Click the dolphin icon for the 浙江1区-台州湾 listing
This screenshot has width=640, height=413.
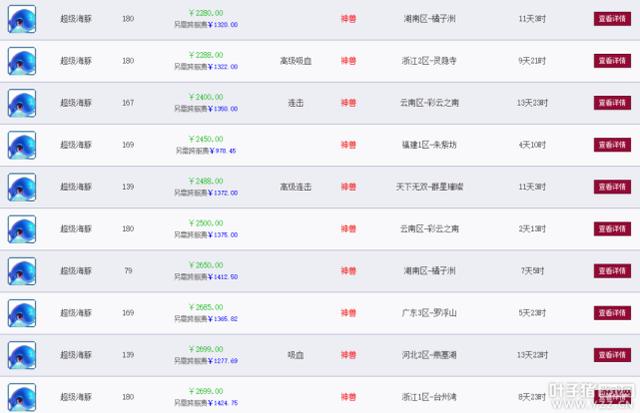tap(22, 397)
